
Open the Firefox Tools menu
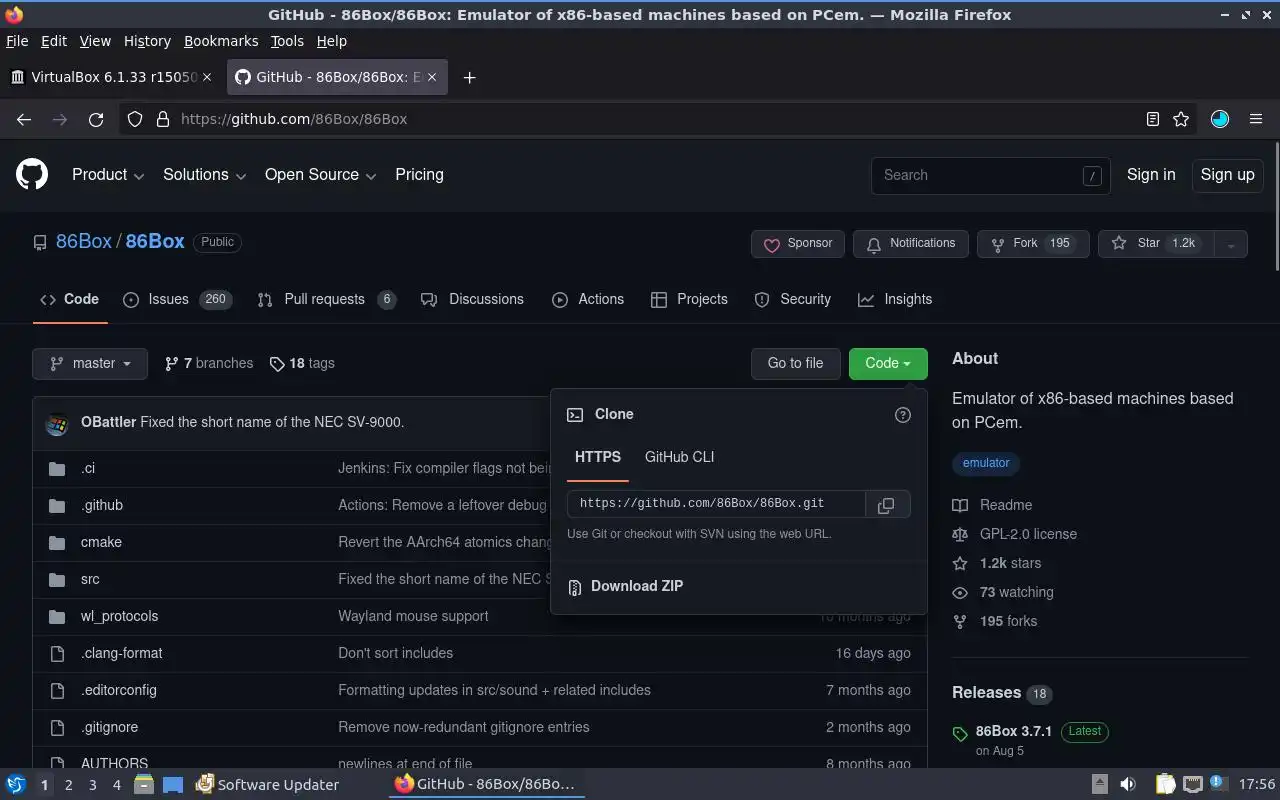[x=287, y=41]
